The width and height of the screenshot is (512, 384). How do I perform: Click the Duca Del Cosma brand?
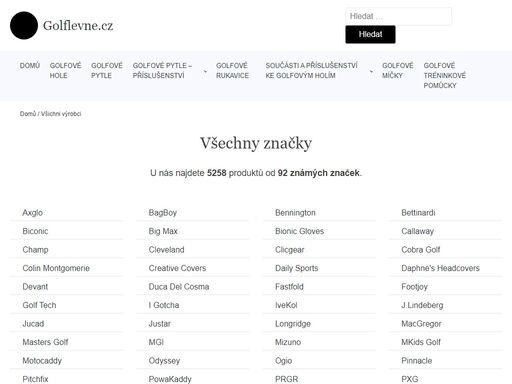[x=179, y=287]
